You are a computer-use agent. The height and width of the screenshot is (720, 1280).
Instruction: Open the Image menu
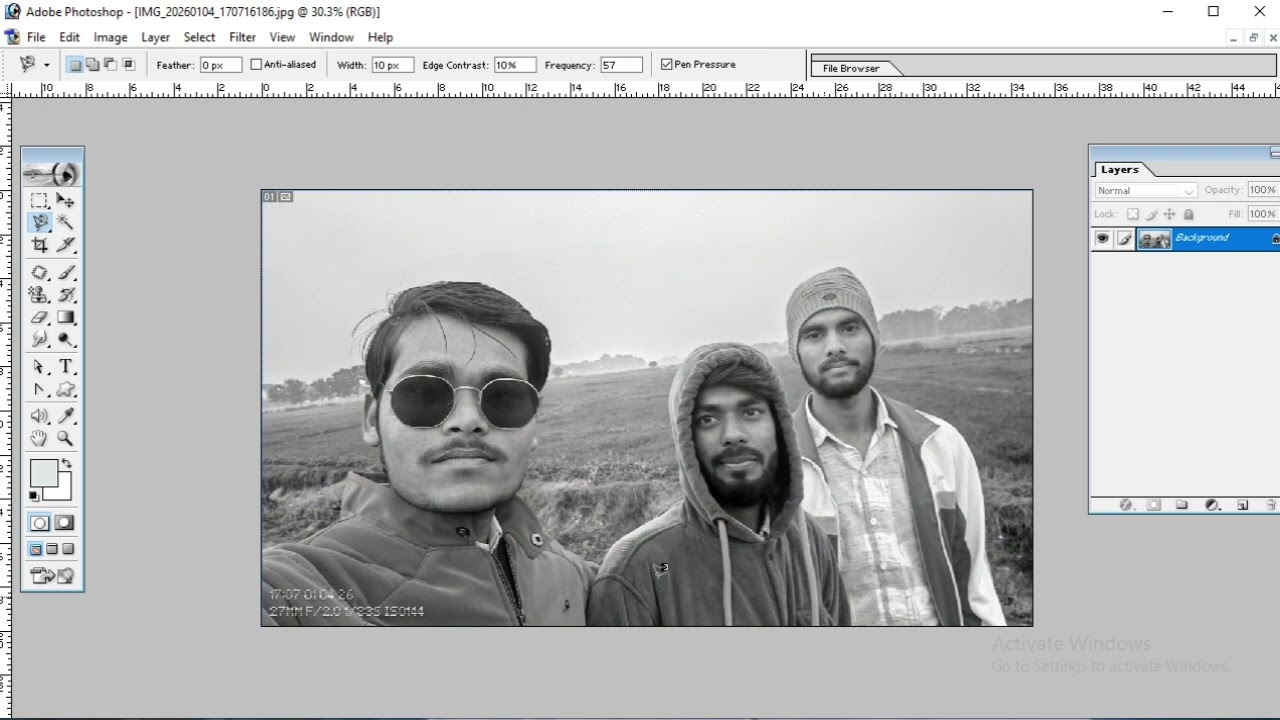pyautogui.click(x=110, y=37)
